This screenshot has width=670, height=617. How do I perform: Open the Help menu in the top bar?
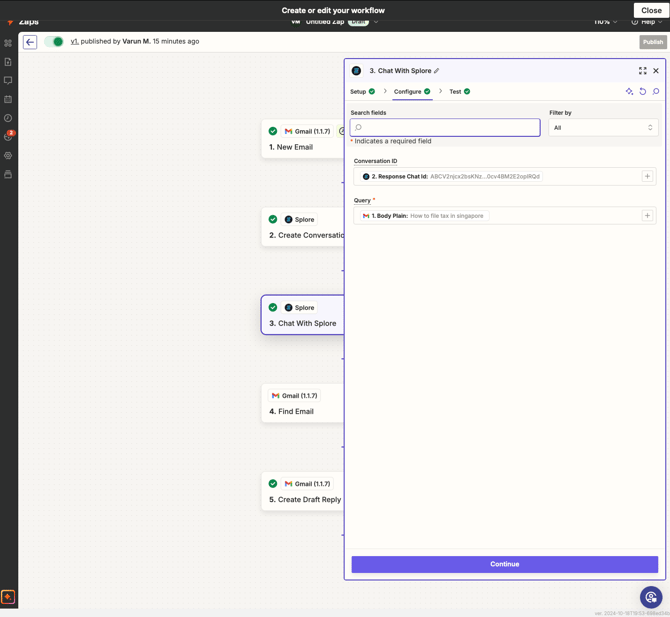[x=647, y=22]
